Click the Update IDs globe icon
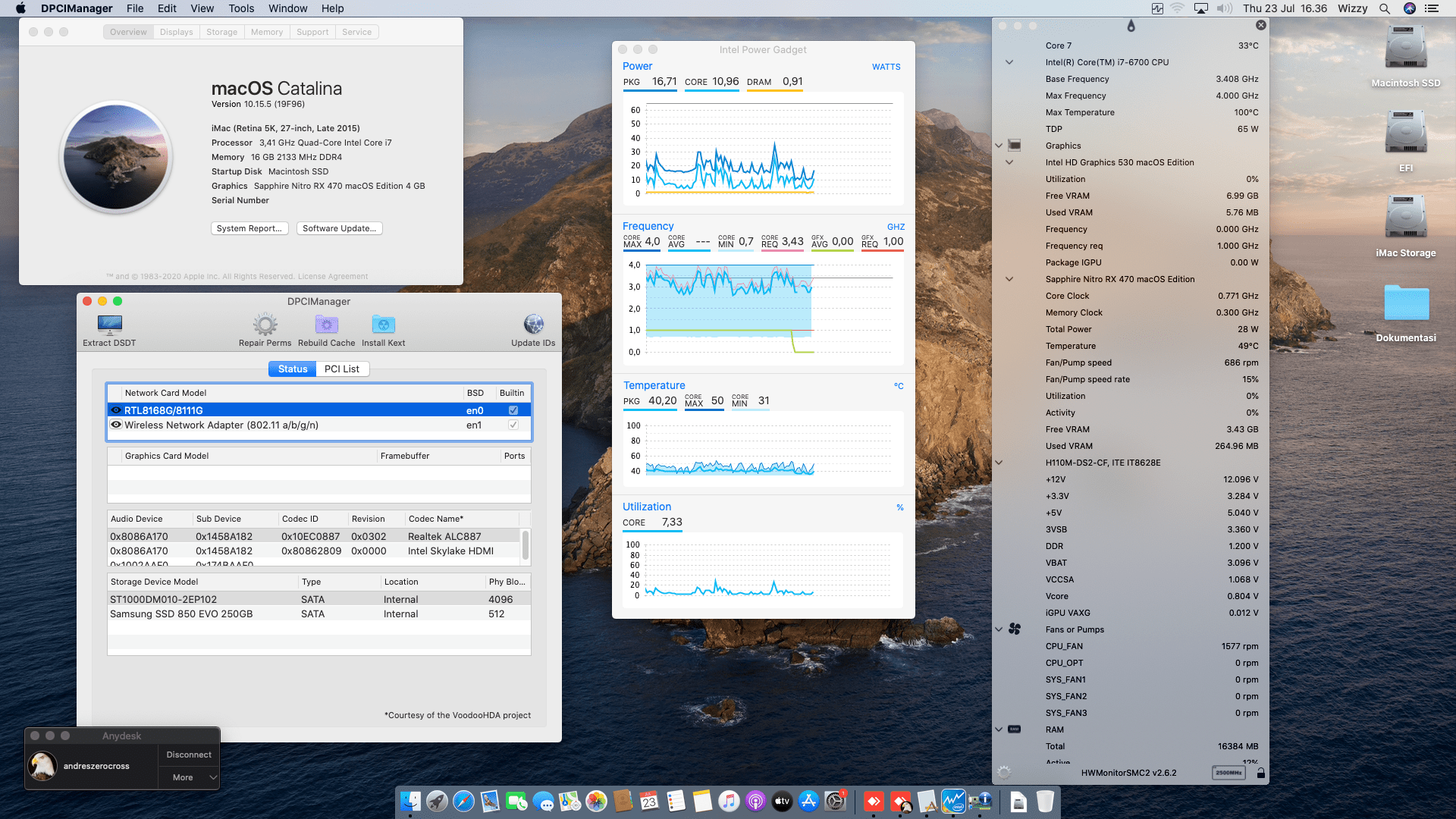Image resolution: width=1456 pixels, height=819 pixels. click(533, 325)
